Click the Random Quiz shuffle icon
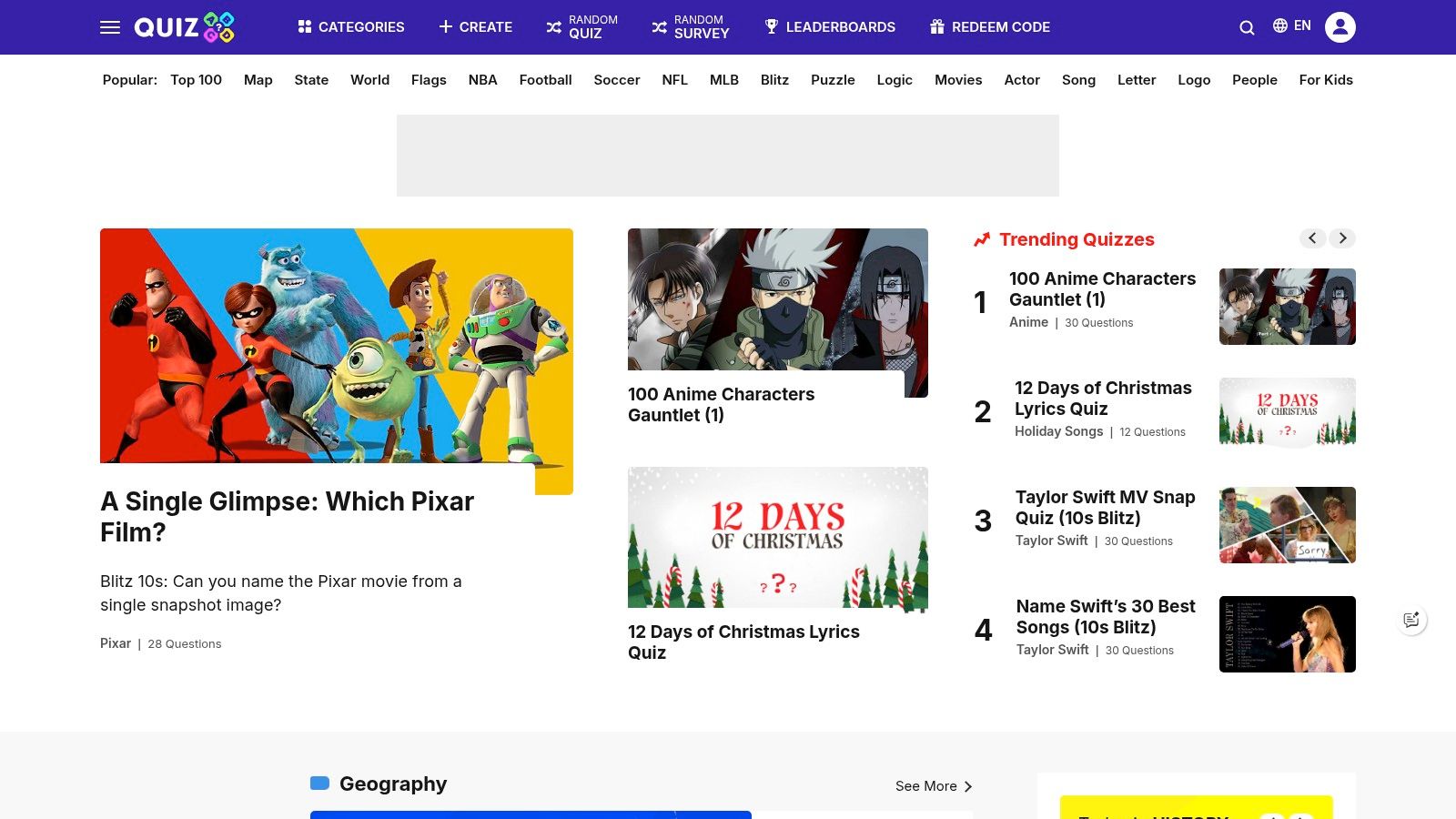 tap(552, 27)
